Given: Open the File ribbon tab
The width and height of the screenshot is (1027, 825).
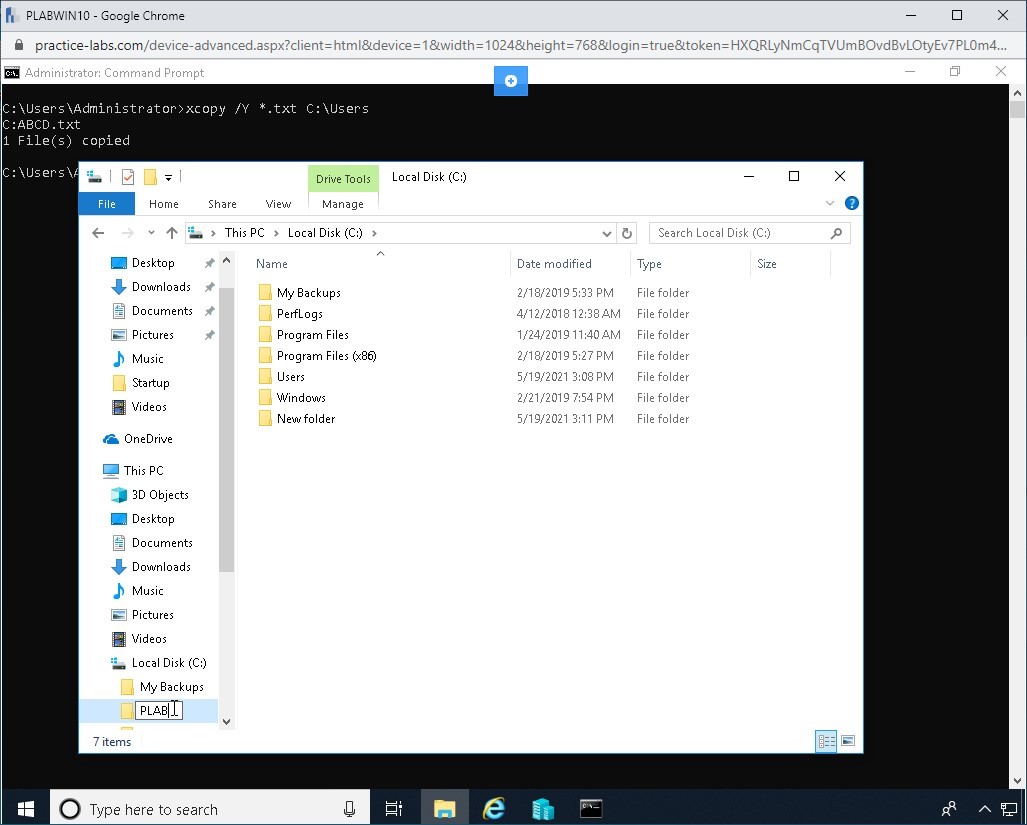Looking at the screenshot, I should coord(107,204).
